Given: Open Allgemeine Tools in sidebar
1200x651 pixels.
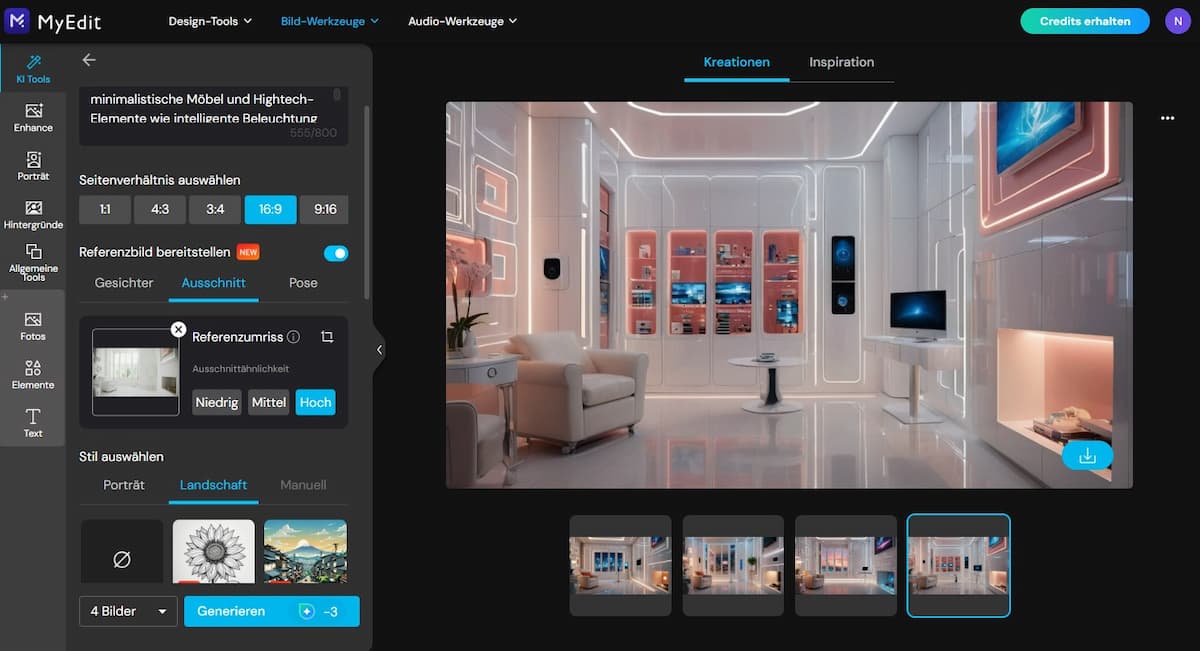Looking at the screenshot, I should point(33,262).
